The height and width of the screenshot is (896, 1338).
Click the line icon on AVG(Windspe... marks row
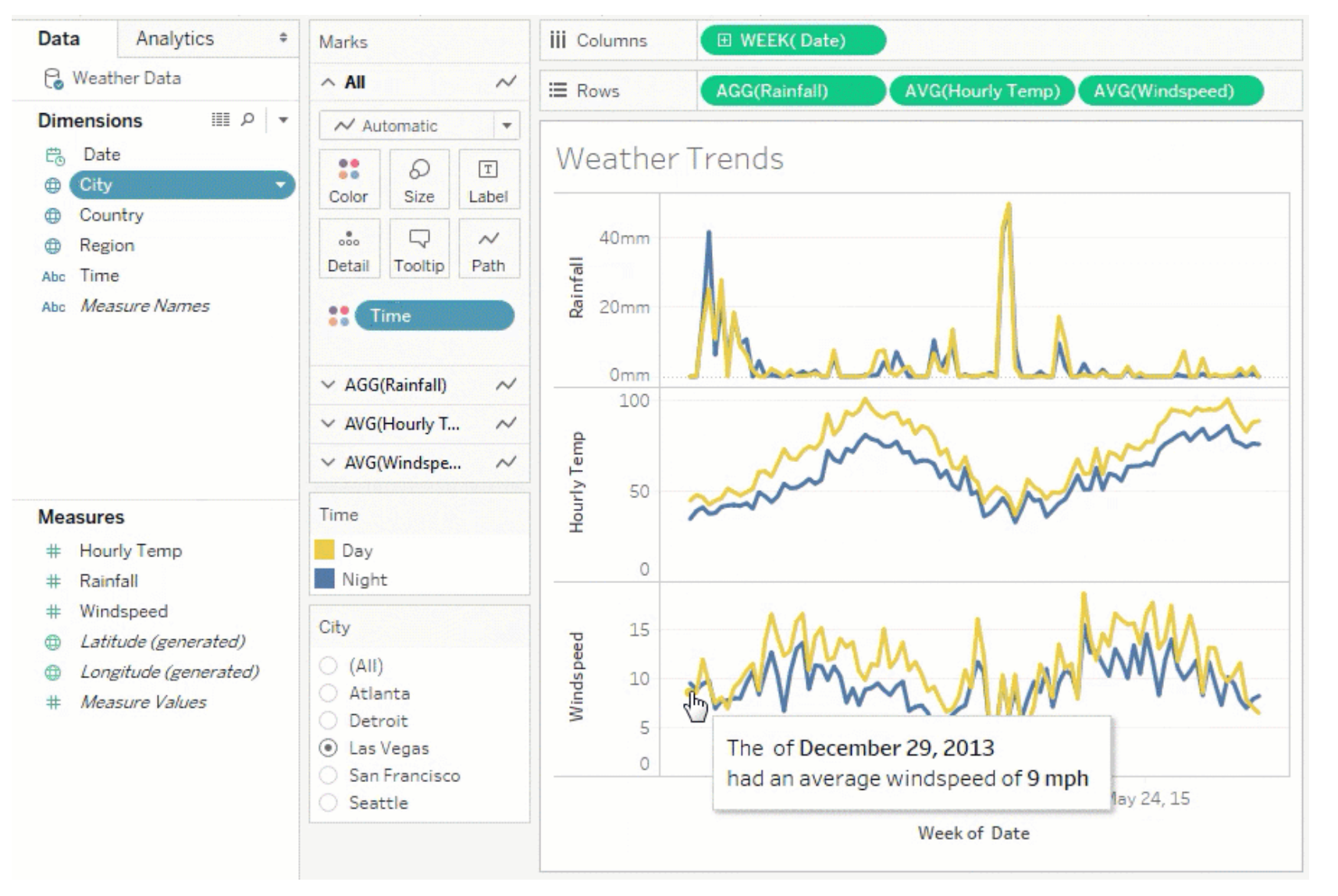(x=506, y=463)
